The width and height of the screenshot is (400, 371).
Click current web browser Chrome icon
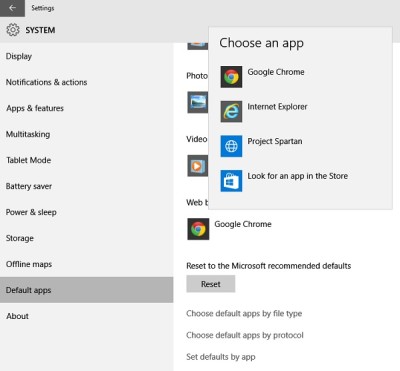click(x=198, y=229)
